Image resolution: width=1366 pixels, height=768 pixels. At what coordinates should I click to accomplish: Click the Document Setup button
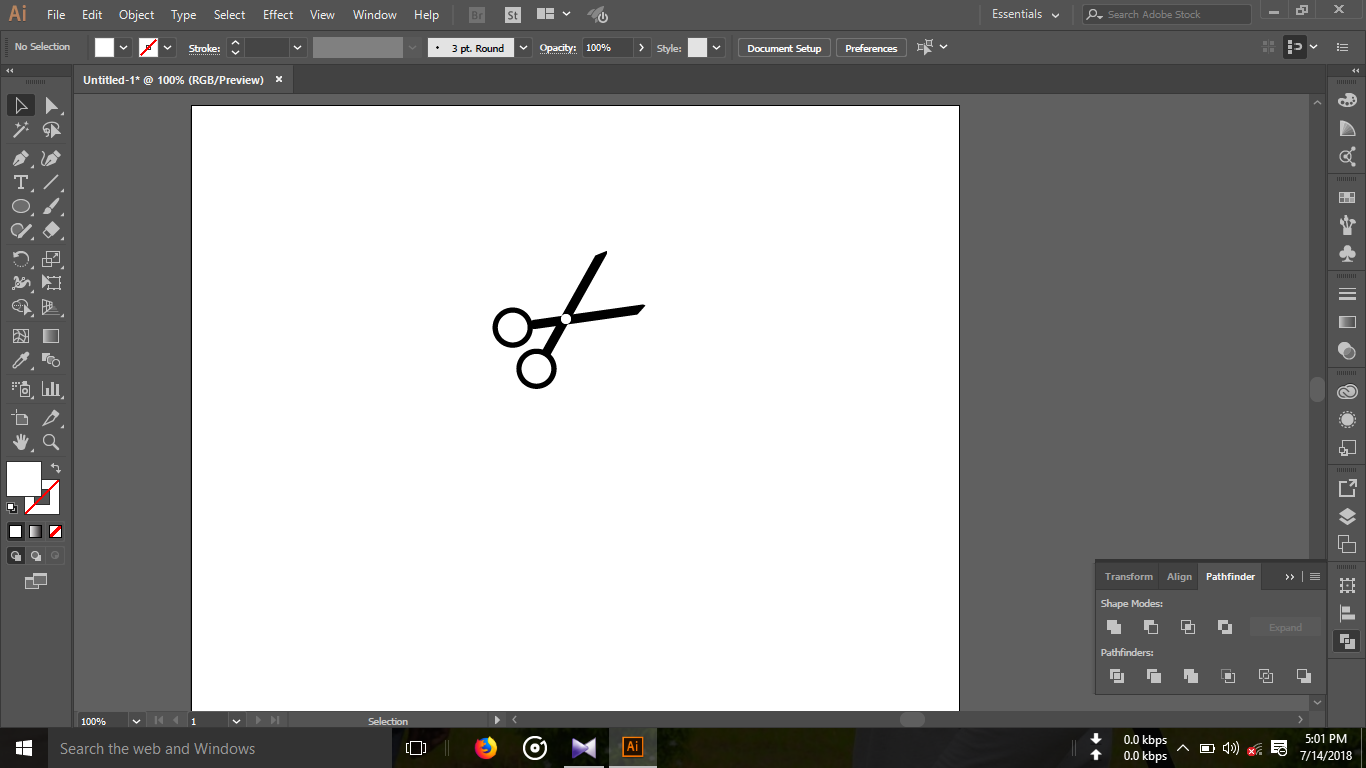tap(784, 47)
